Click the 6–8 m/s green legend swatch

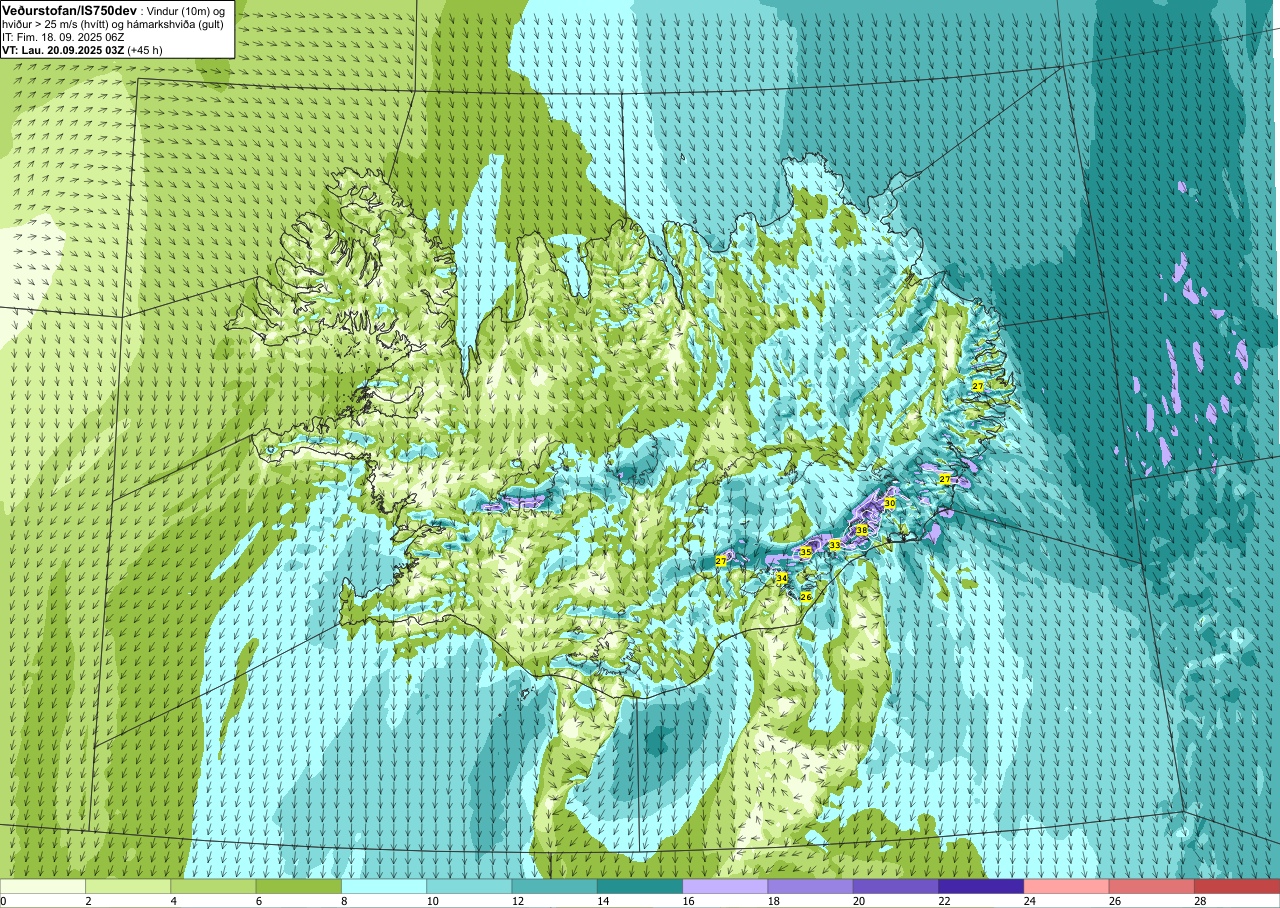click(x=298, y=886)
